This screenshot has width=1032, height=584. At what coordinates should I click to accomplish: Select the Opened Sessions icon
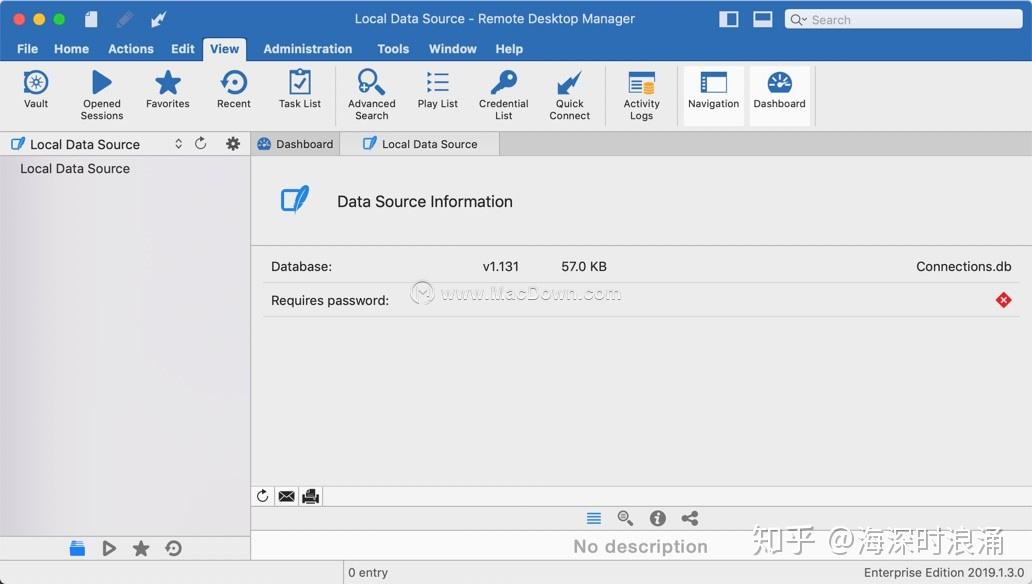(101, 90)
